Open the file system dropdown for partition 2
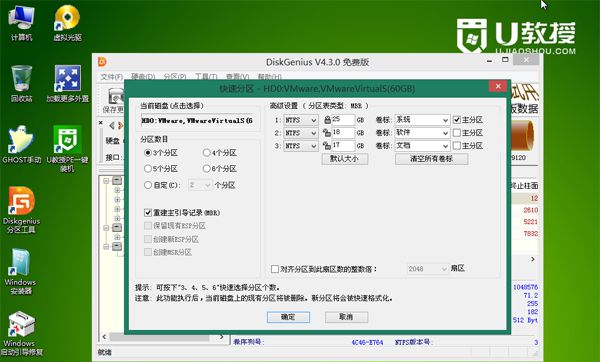Screen dimensions: 600x362 (301, 133)
